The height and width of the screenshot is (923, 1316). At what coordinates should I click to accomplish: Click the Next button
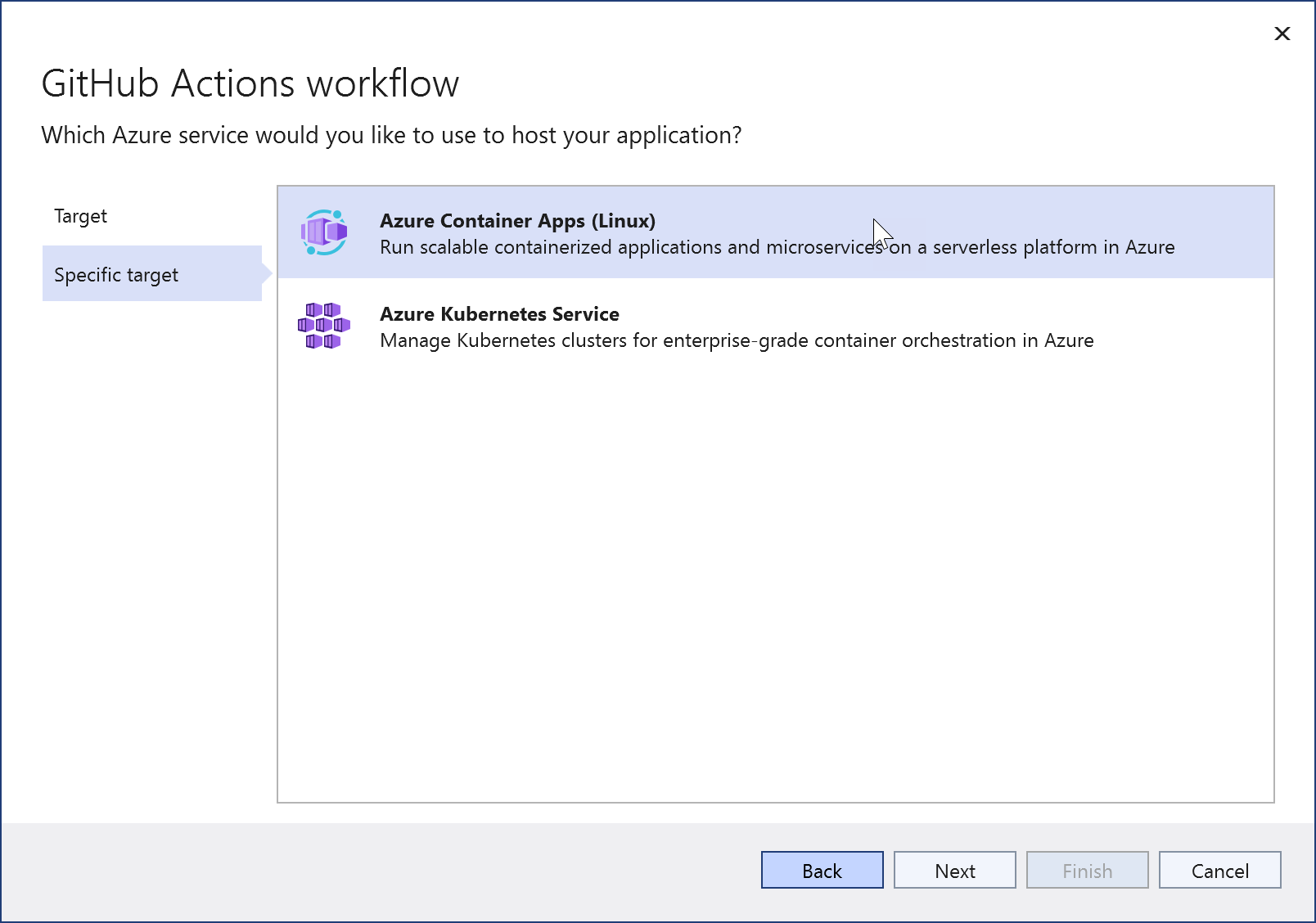point(953,870)
